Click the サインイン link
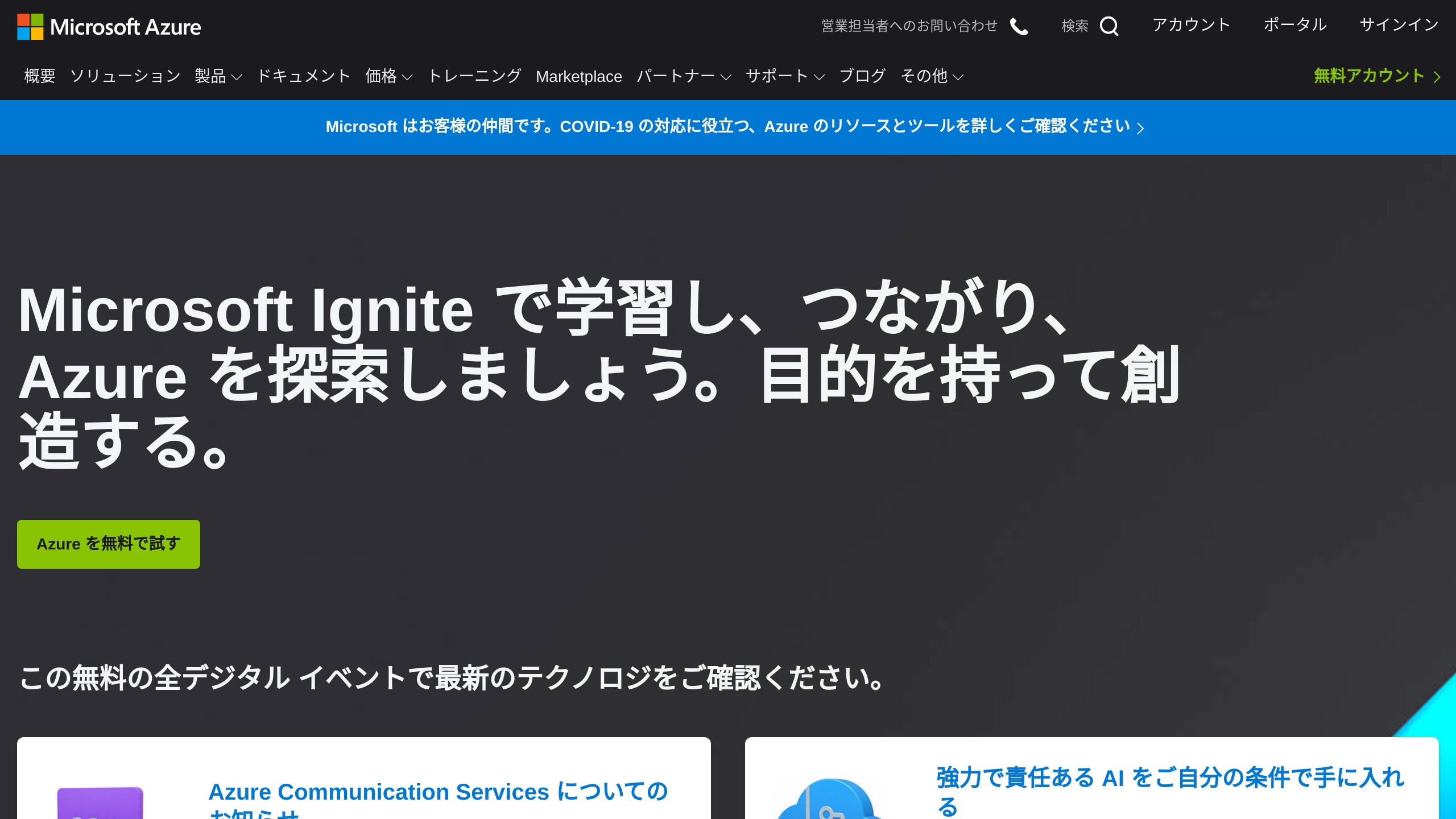Screen dimensions: 1456x819 click(1399, 26)
